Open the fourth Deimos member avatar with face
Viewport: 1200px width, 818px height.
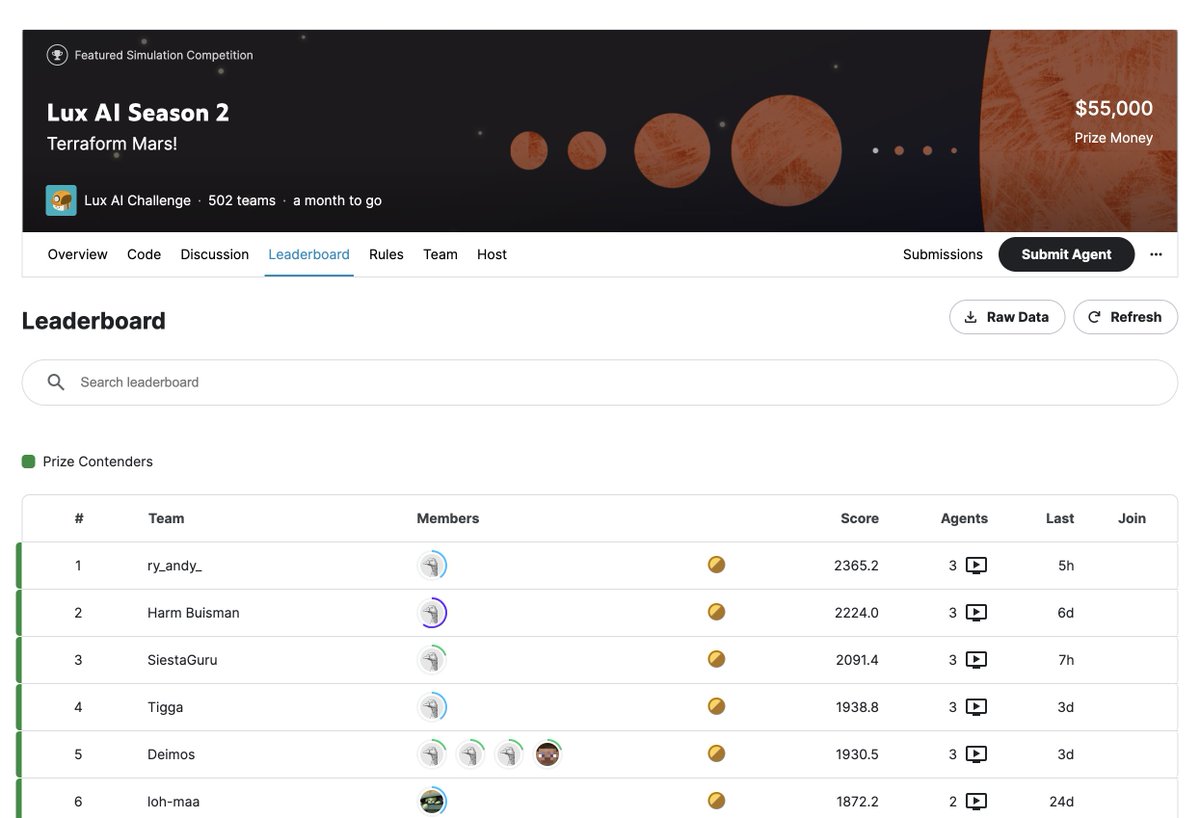[x=547, y=754]
